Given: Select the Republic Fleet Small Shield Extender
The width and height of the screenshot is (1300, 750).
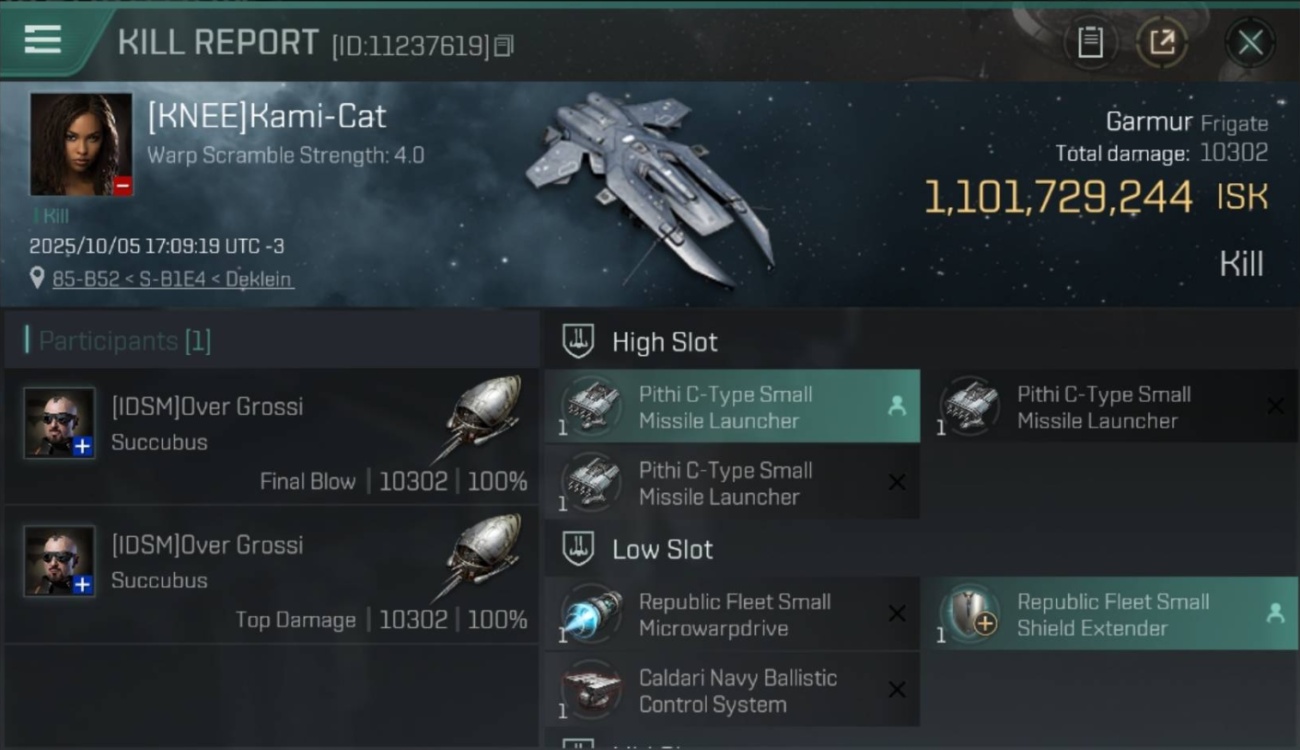Looking at the screenshot, I should [1112, 614].
